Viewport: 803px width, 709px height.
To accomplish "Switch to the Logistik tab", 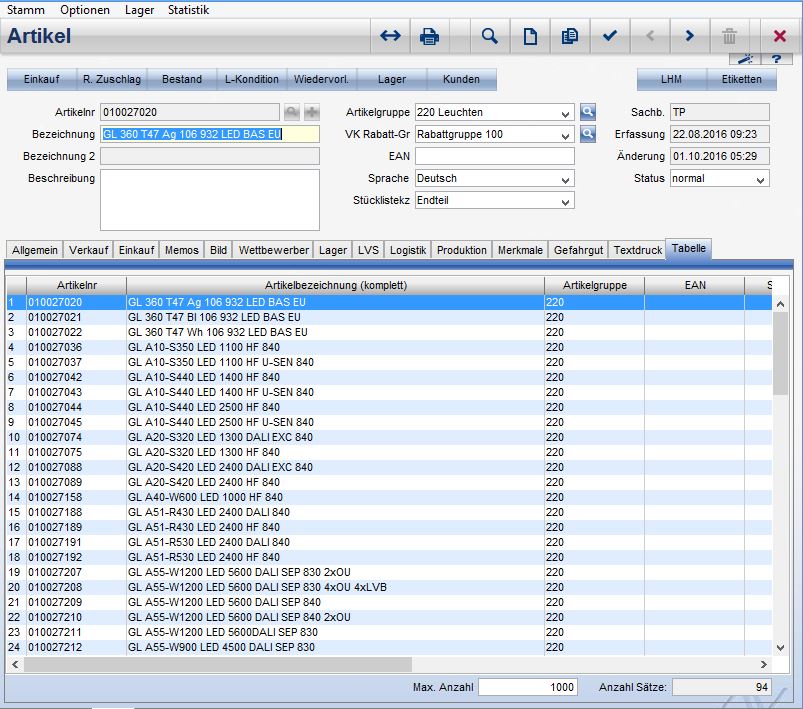I will tap(408, 250).
